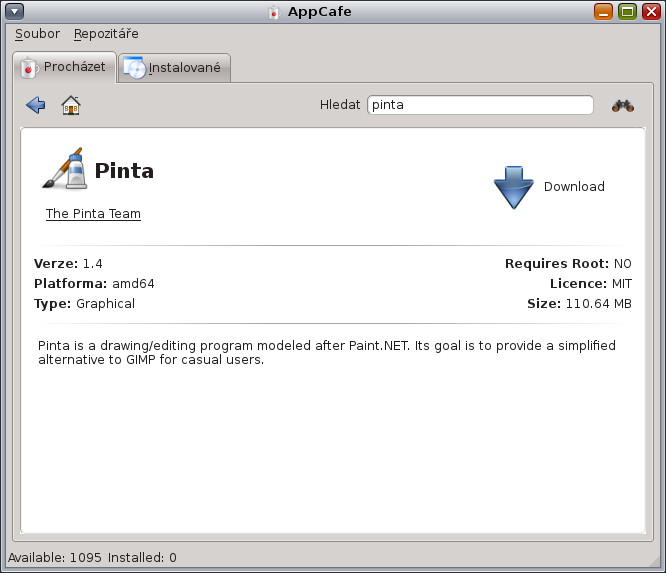This screenshot has height=573, width=666.
Task: Click the Pinta description paragraph
Action: [327, 353]
